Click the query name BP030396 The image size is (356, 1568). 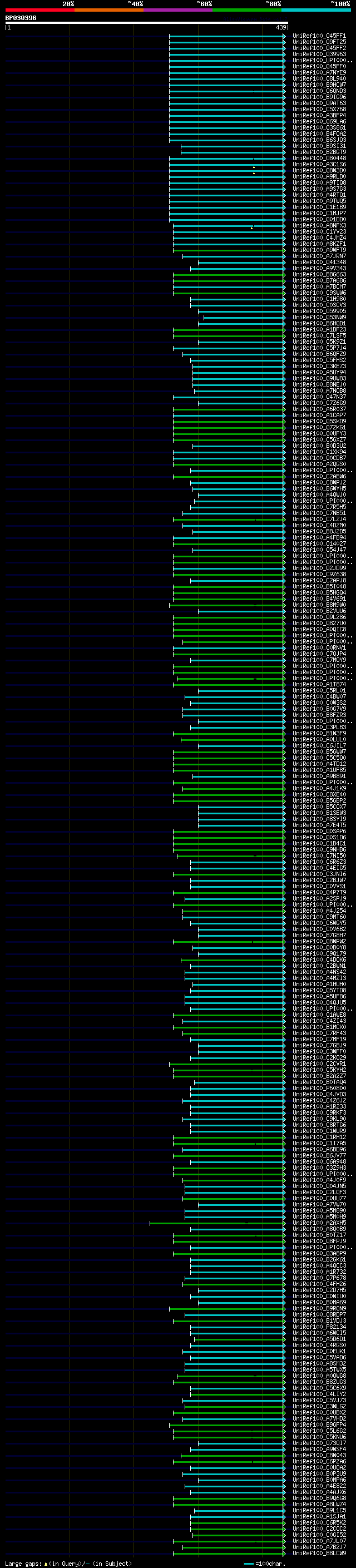pyautogui.click(x=21, y=18)
